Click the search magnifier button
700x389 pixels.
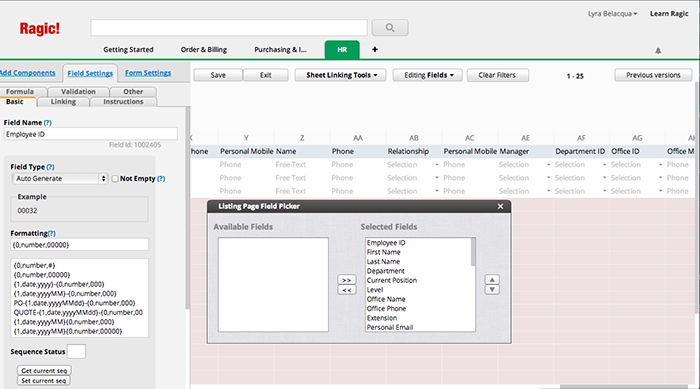pyautogui.click(x=390, y=28)
